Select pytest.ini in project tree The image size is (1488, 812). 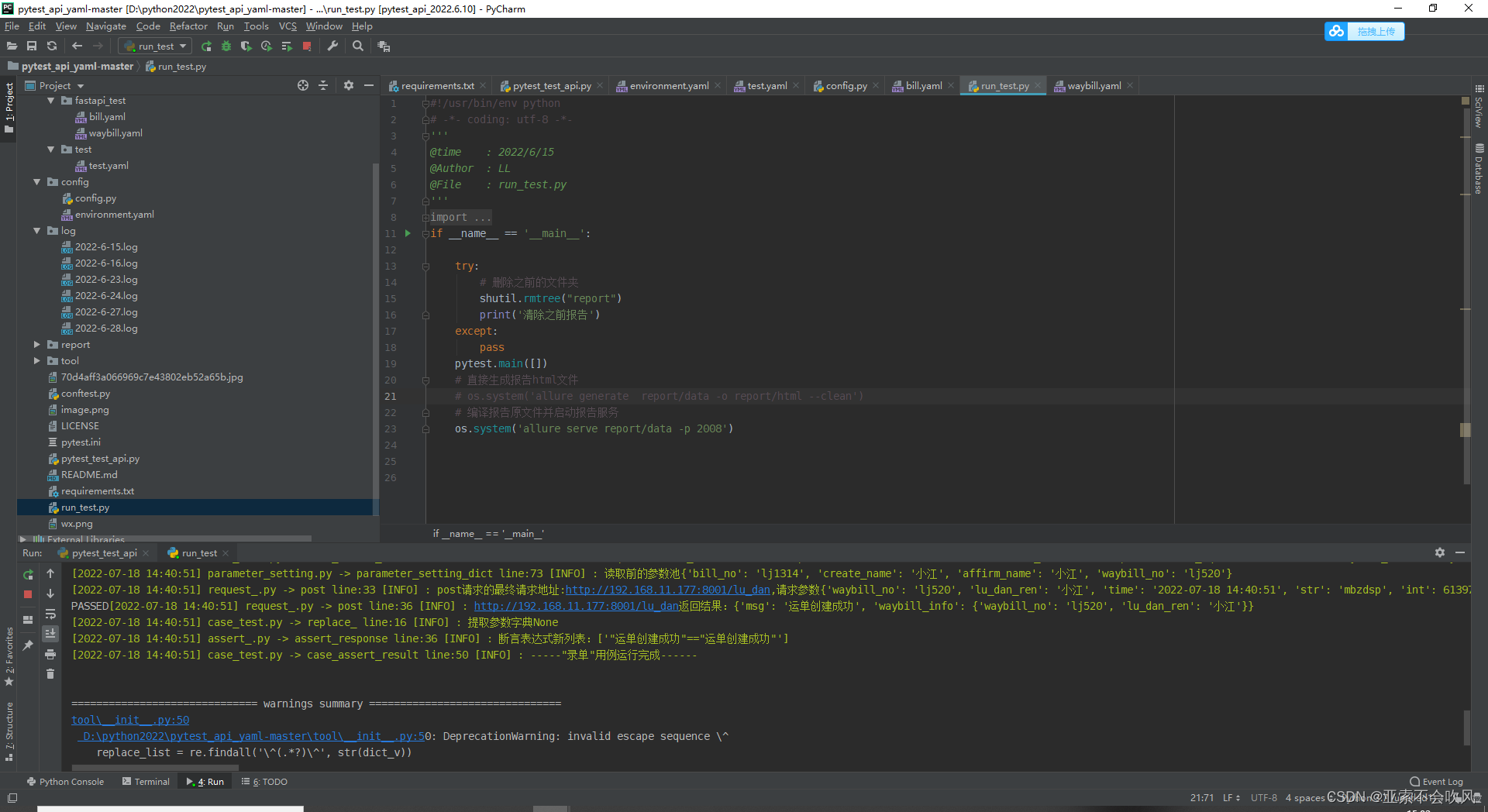click(x=81, y=442)
